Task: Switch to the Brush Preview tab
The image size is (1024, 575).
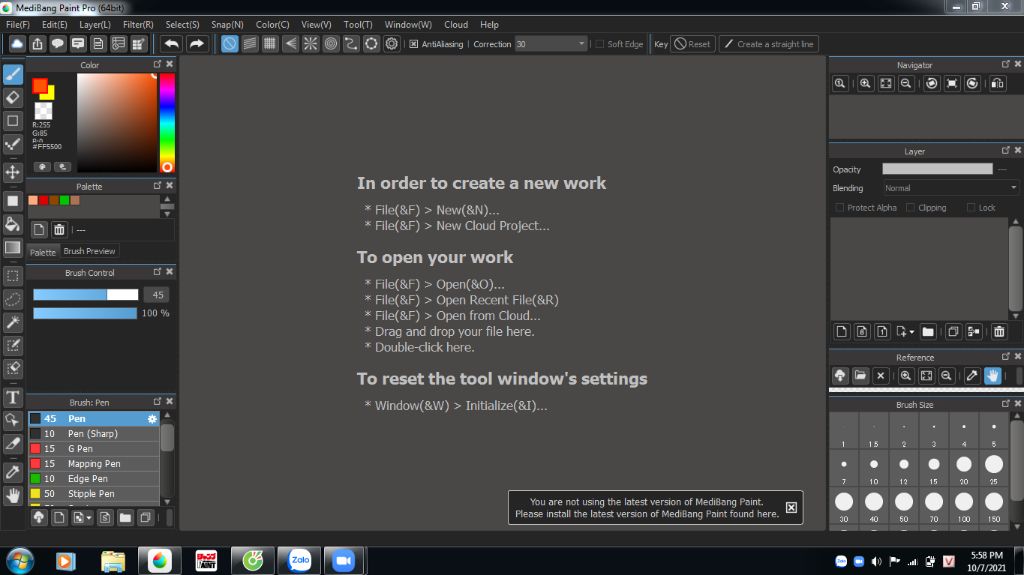Action: [89, 251]
